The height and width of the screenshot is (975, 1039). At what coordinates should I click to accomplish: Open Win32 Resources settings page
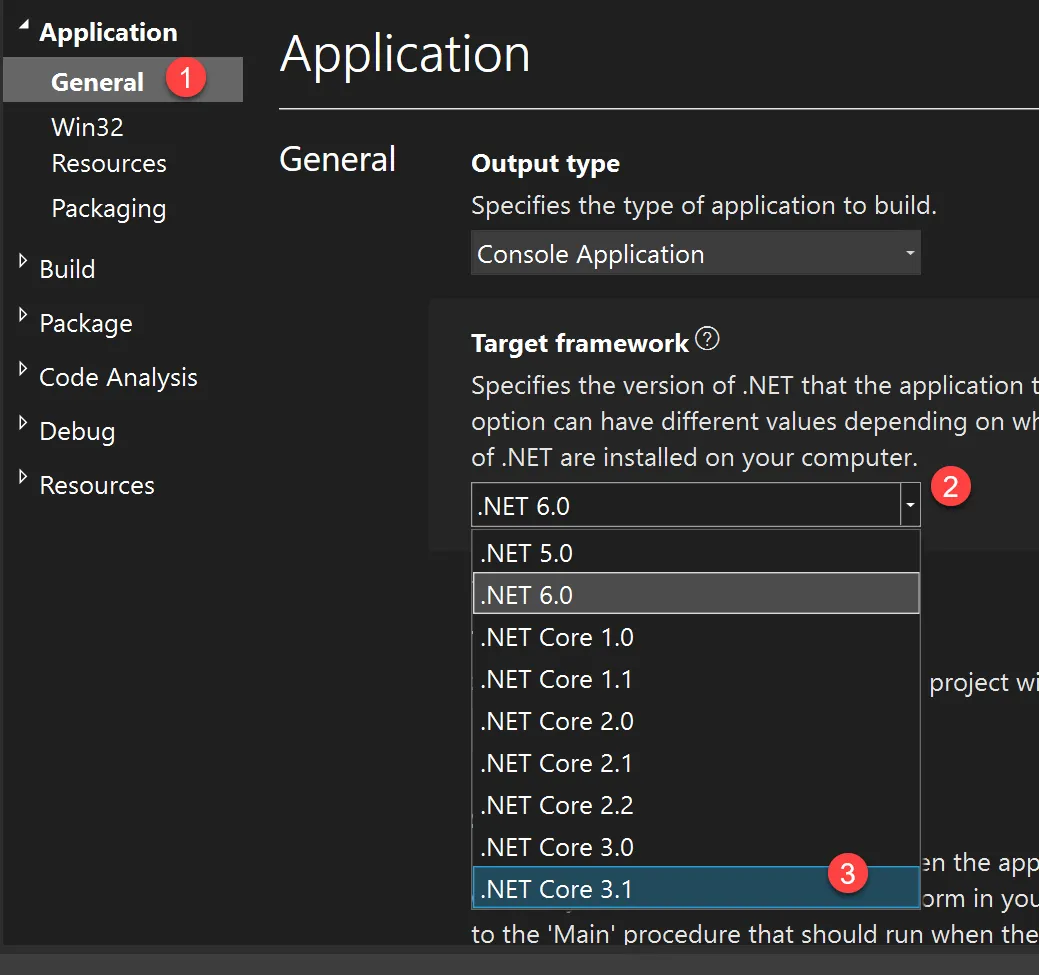[108, 145]
